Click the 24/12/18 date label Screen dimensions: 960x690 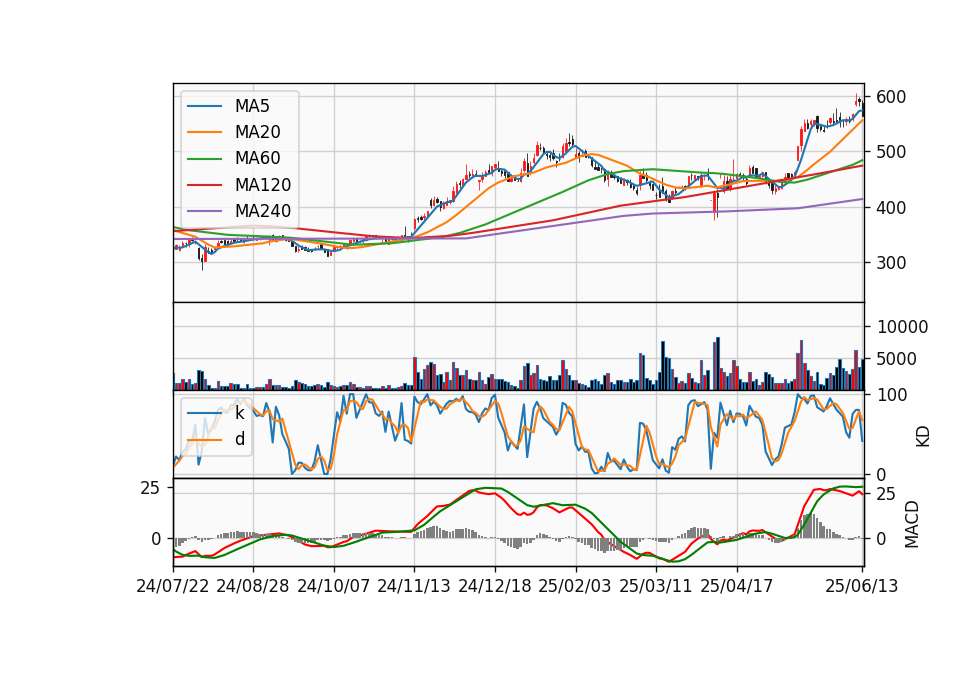[x=495, y=586]
